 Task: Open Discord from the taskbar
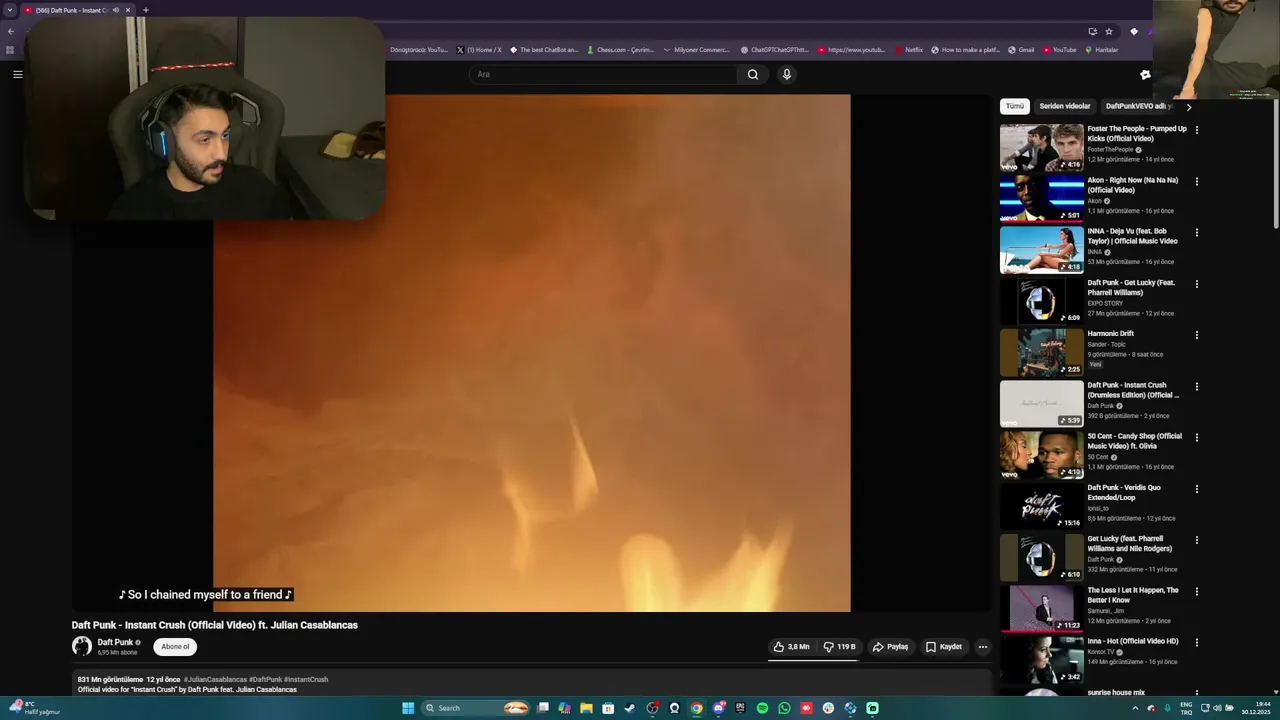point(718,708)
